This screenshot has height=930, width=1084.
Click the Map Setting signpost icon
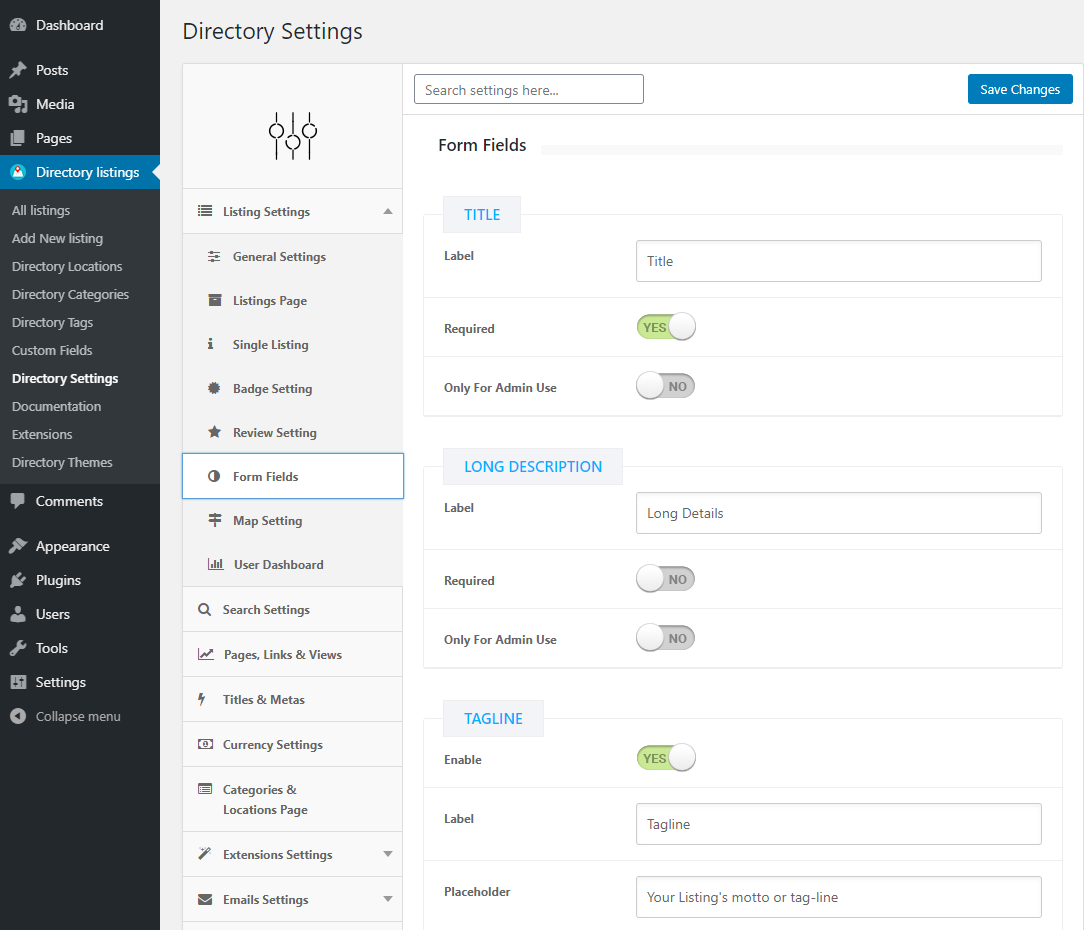215,520
